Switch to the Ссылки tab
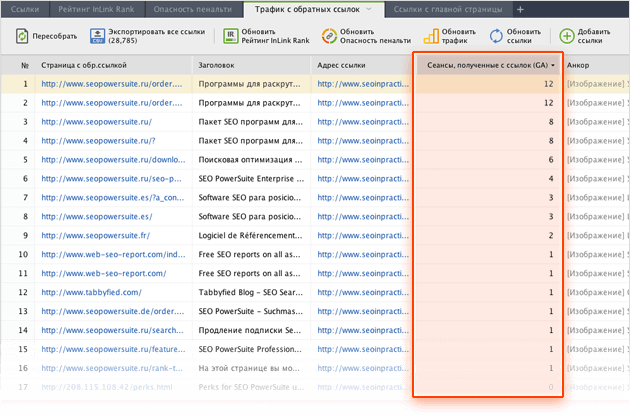Screen dimensions: 630x416 pyautogui.click(x=25, y=9)
